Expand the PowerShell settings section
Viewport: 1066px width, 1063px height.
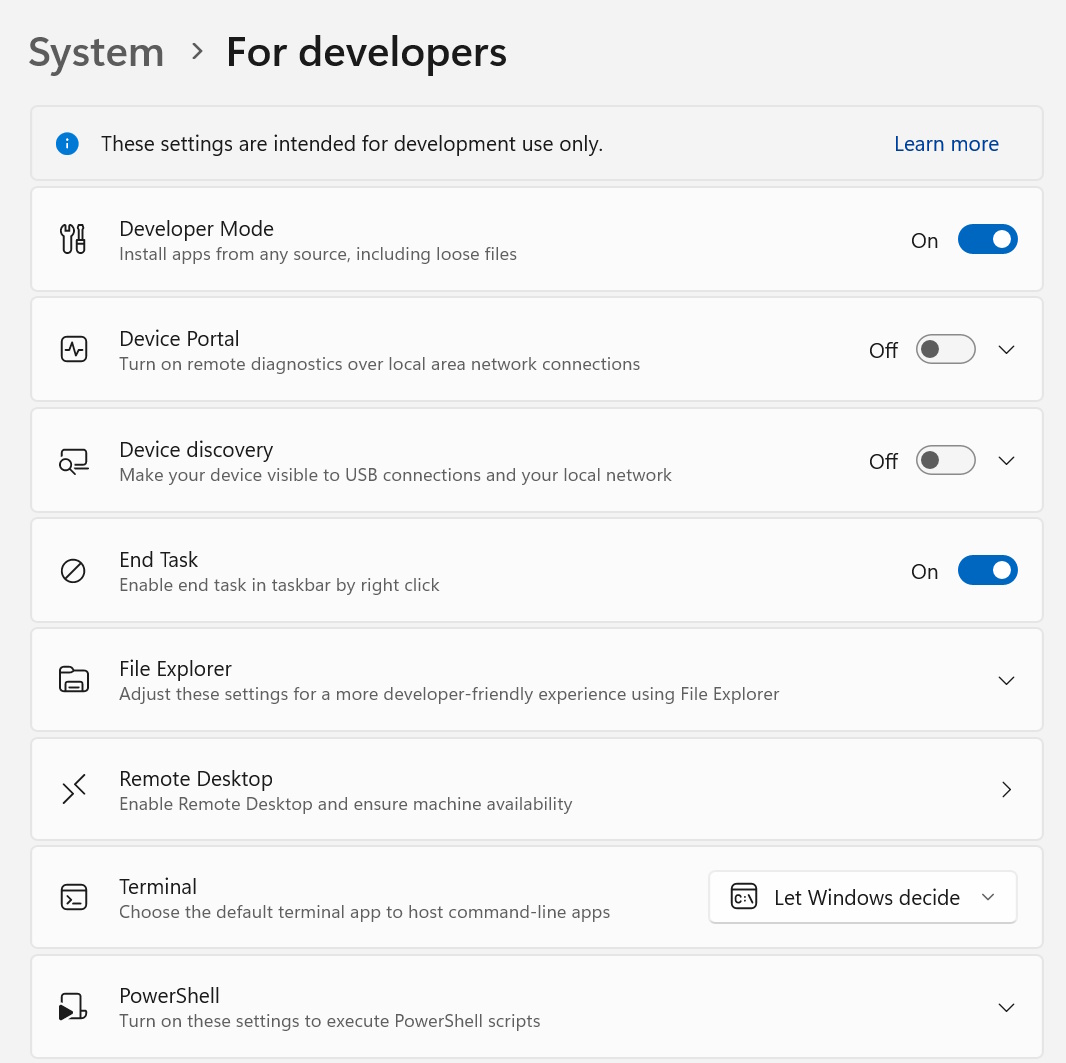[x=1006, y=1007]
